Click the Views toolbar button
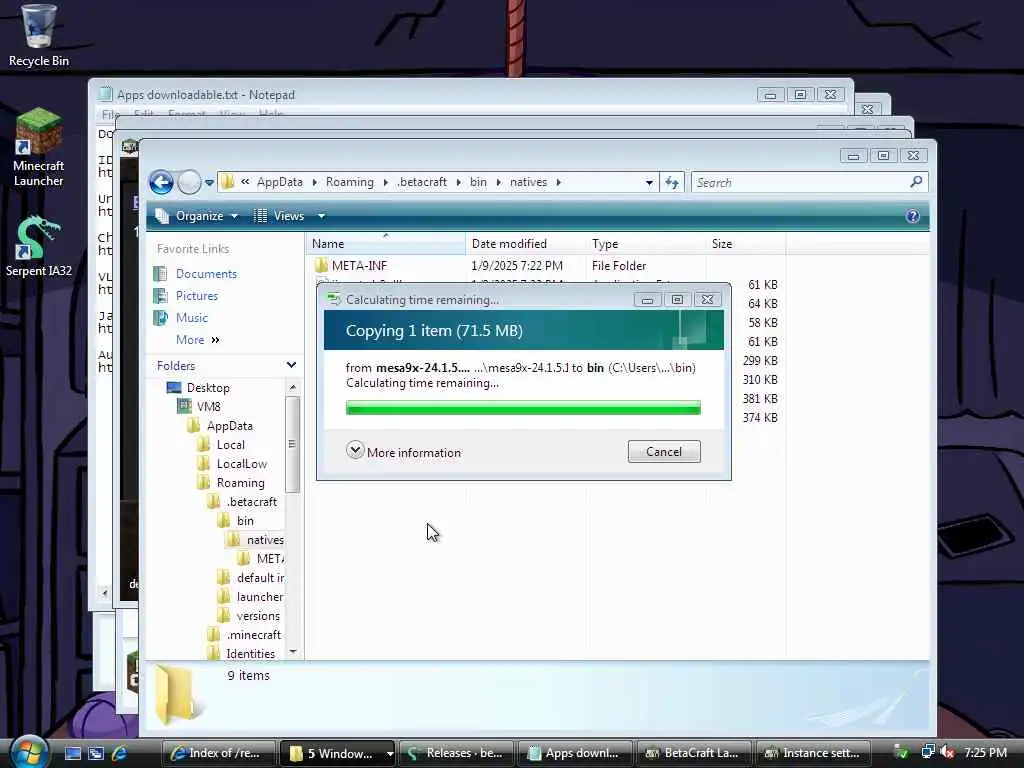This screenshot has width=1024, height=768. 279,216
